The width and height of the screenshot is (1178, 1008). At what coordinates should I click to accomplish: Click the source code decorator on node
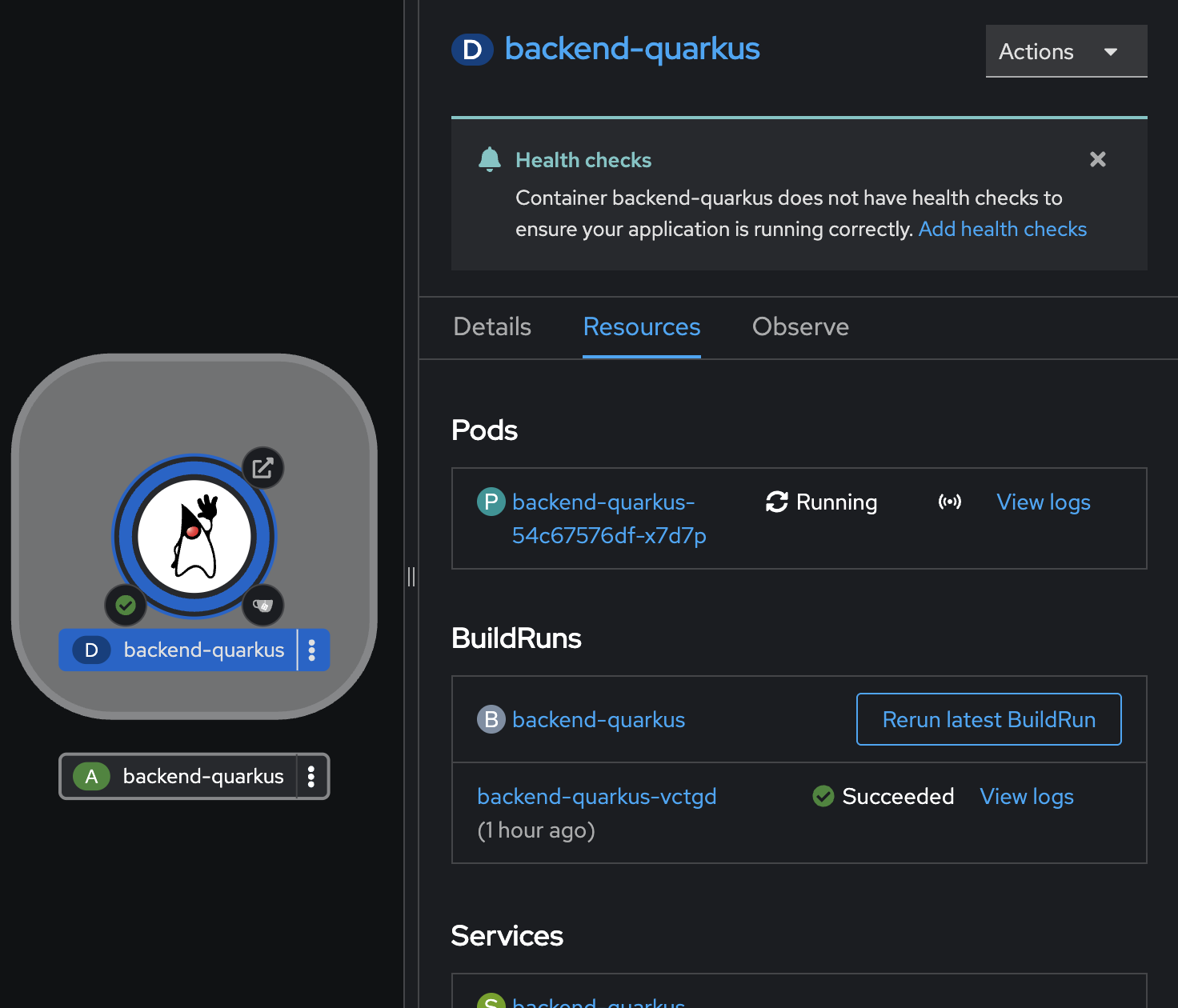pyautogui.click(x=263, y=606)
